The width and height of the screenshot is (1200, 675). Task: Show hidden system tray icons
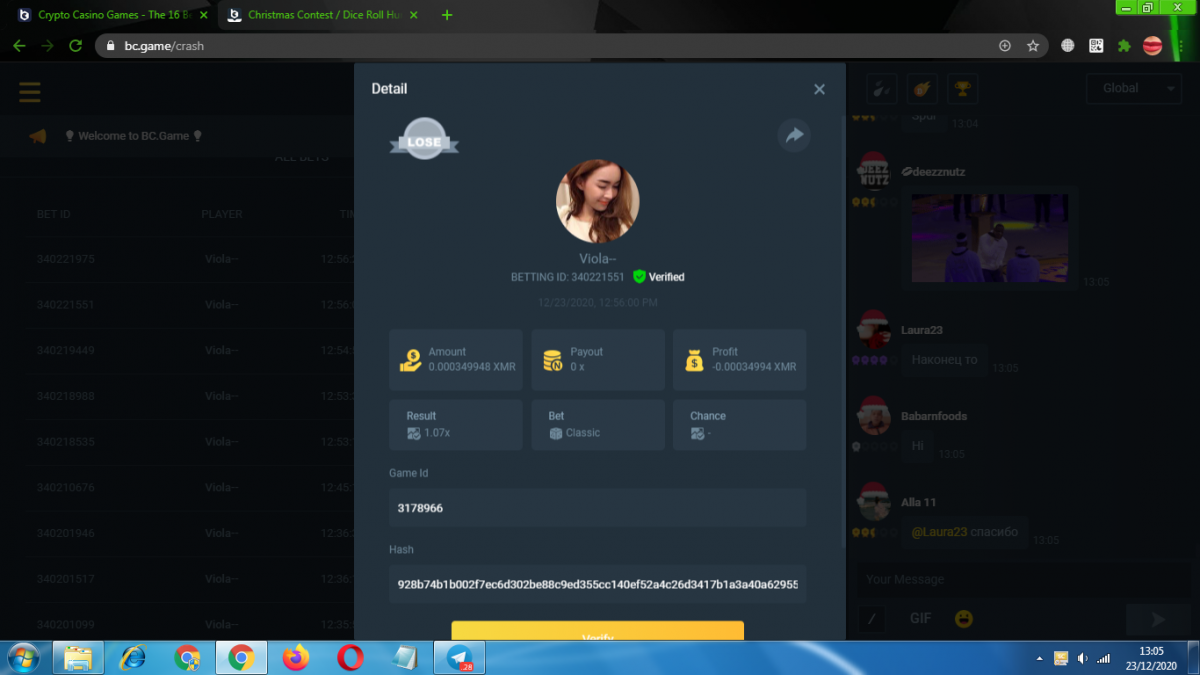(1040, 658)
